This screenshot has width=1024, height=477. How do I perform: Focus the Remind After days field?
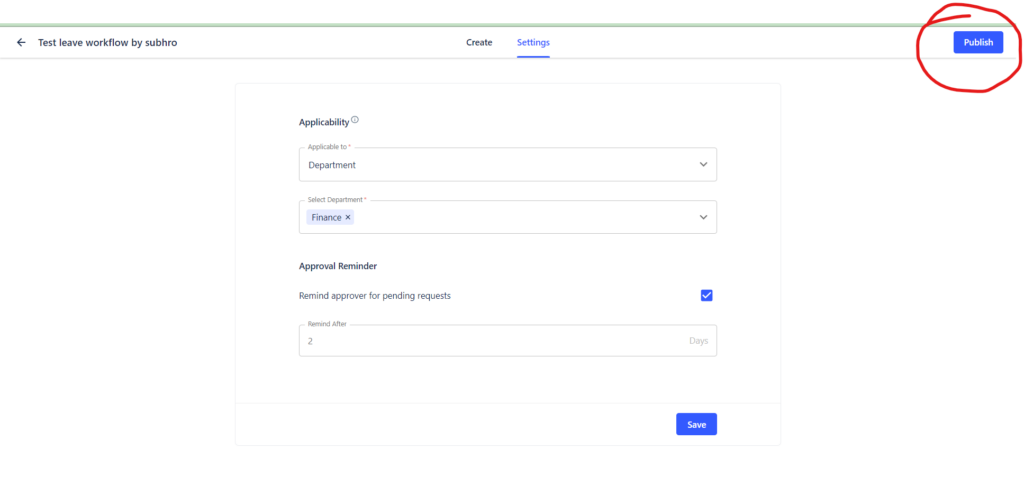click(x=507, y=340)
